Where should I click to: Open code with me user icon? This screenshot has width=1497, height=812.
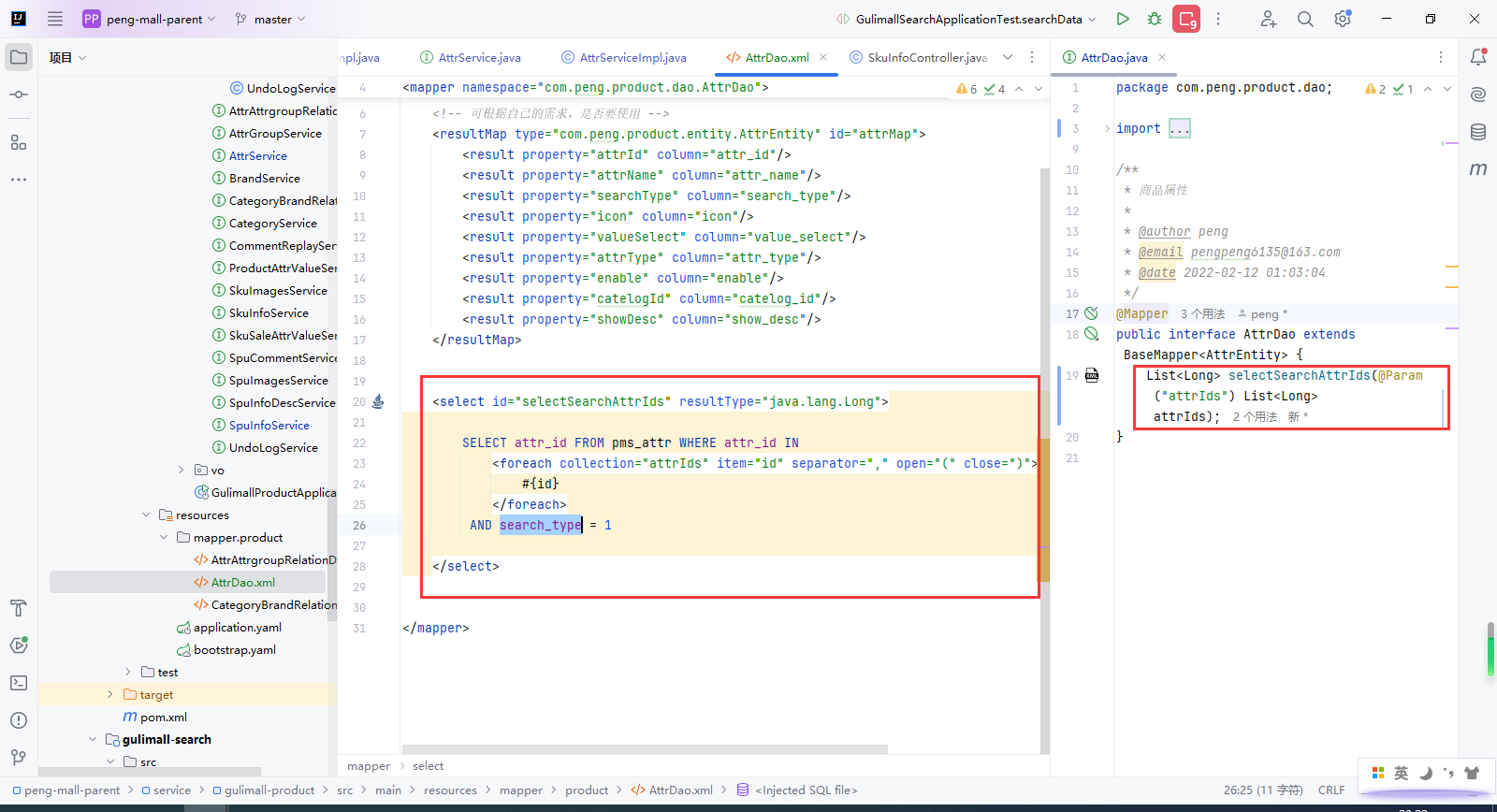click(x=1268, y=19)
